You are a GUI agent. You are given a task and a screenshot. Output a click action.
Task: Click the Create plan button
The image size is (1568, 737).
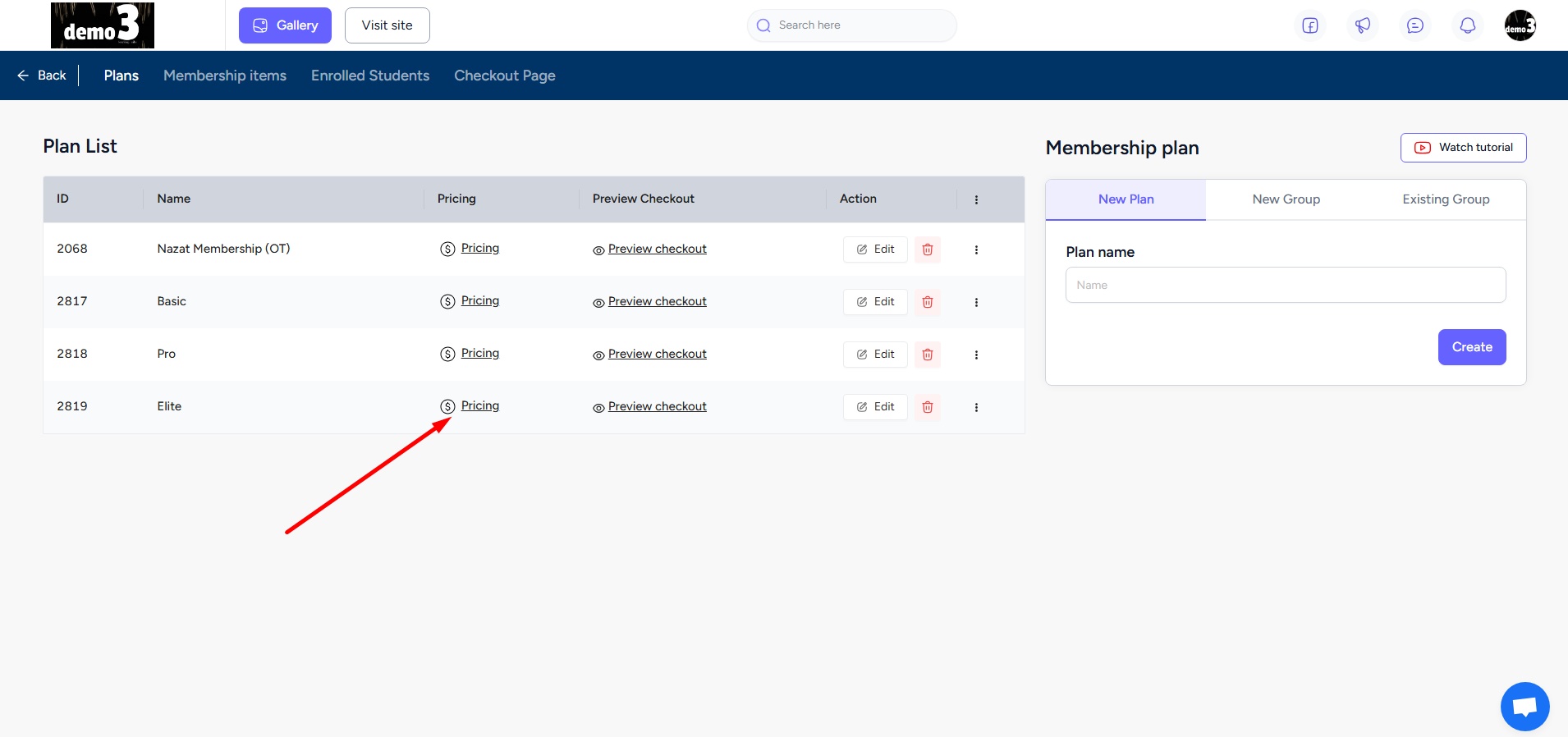click(1472, 347)
